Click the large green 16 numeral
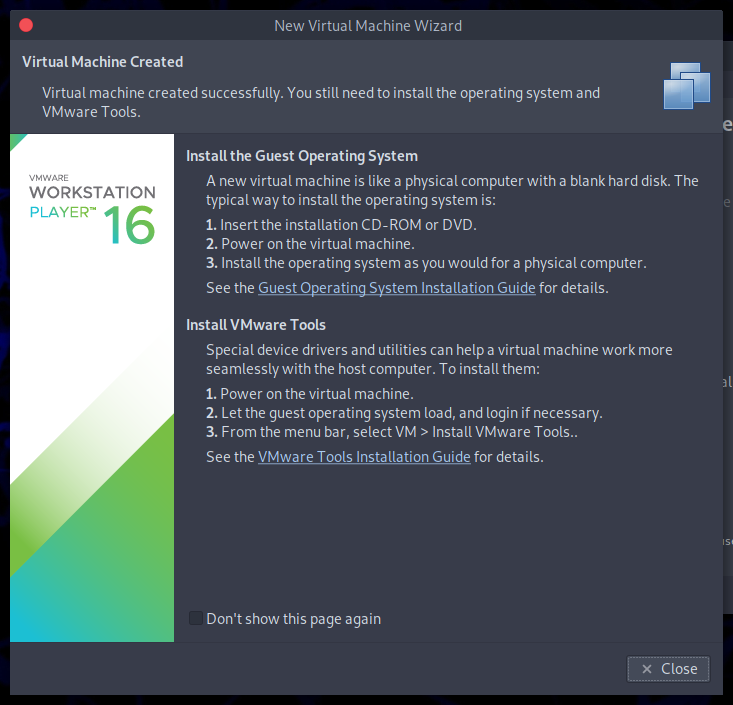733x705 pixels. point(129,226)
